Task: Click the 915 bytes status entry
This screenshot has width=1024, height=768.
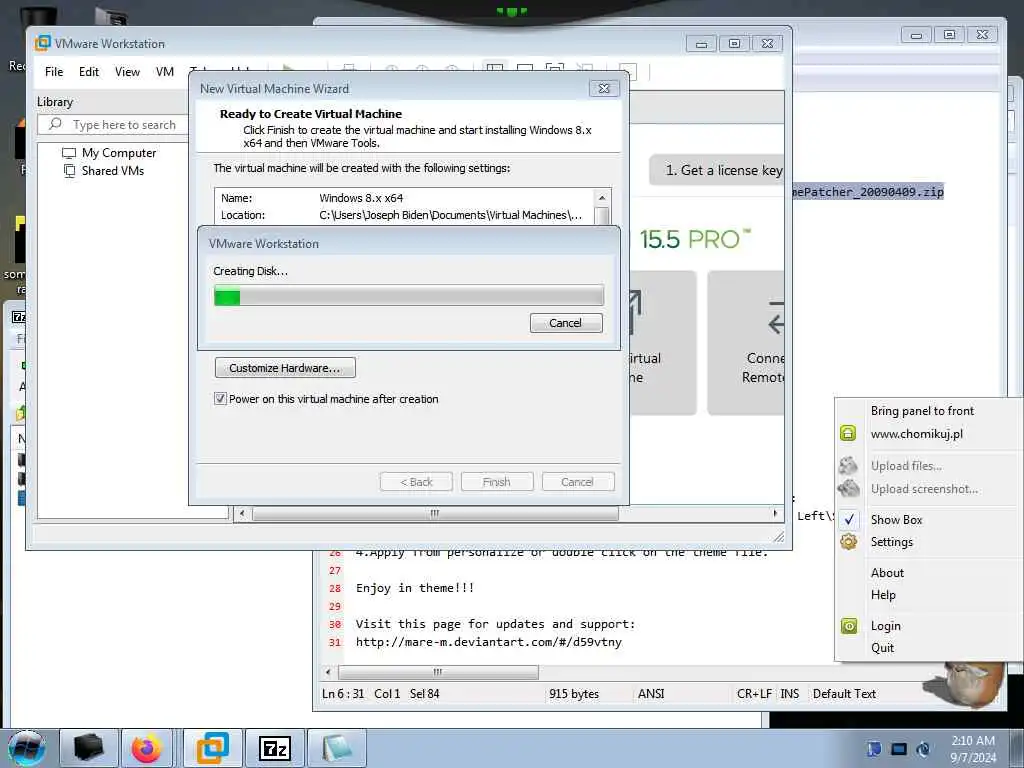Action: pos(573,694)
